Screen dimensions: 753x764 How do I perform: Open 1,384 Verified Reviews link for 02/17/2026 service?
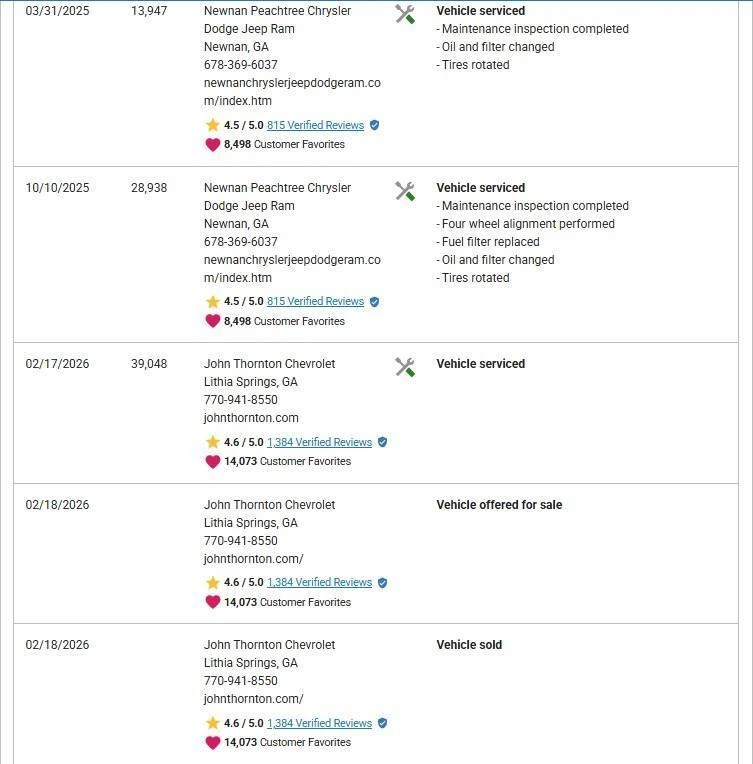point(319,442)
